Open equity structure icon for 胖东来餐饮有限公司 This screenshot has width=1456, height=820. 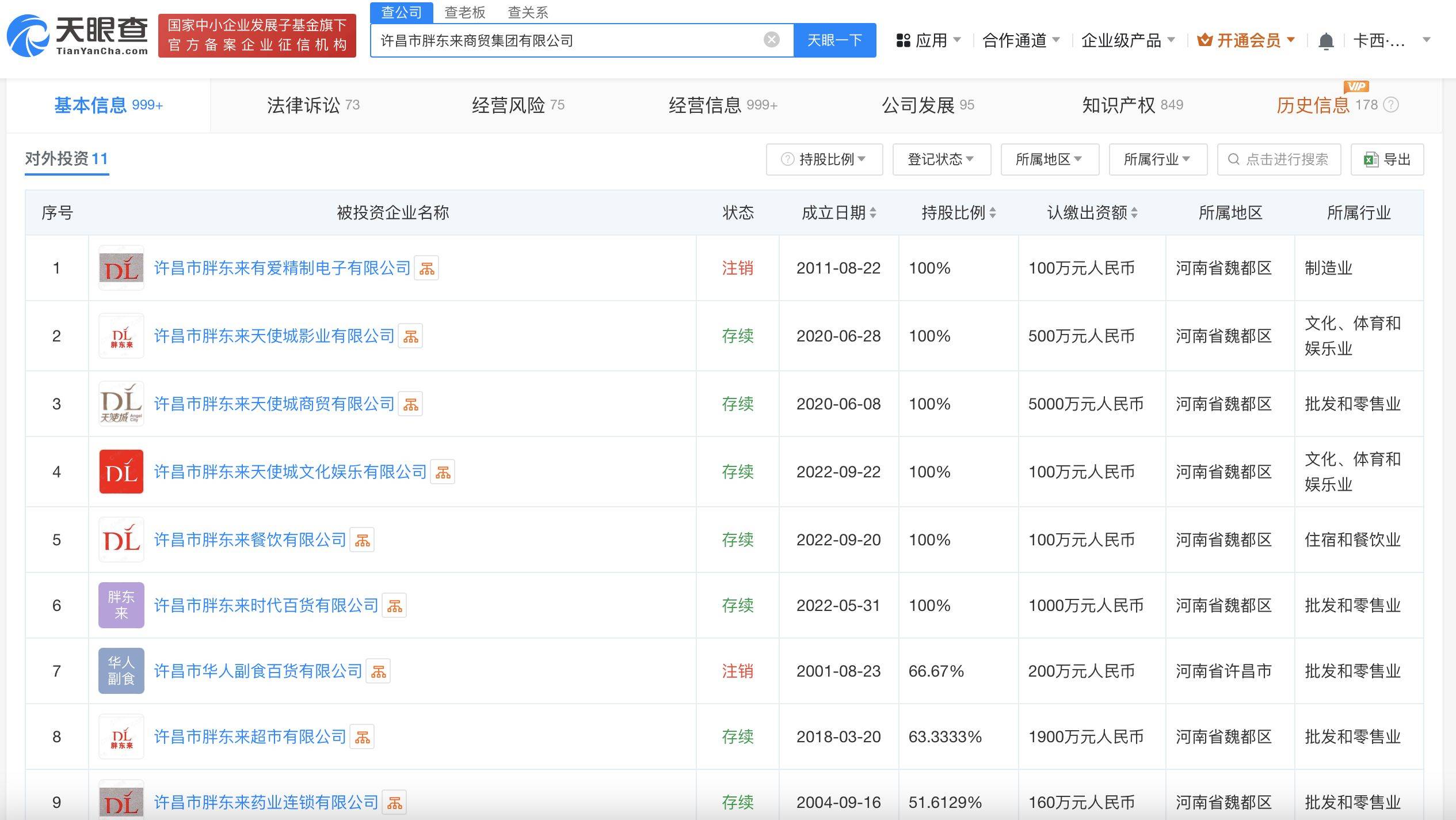click(x=363, y=540)
